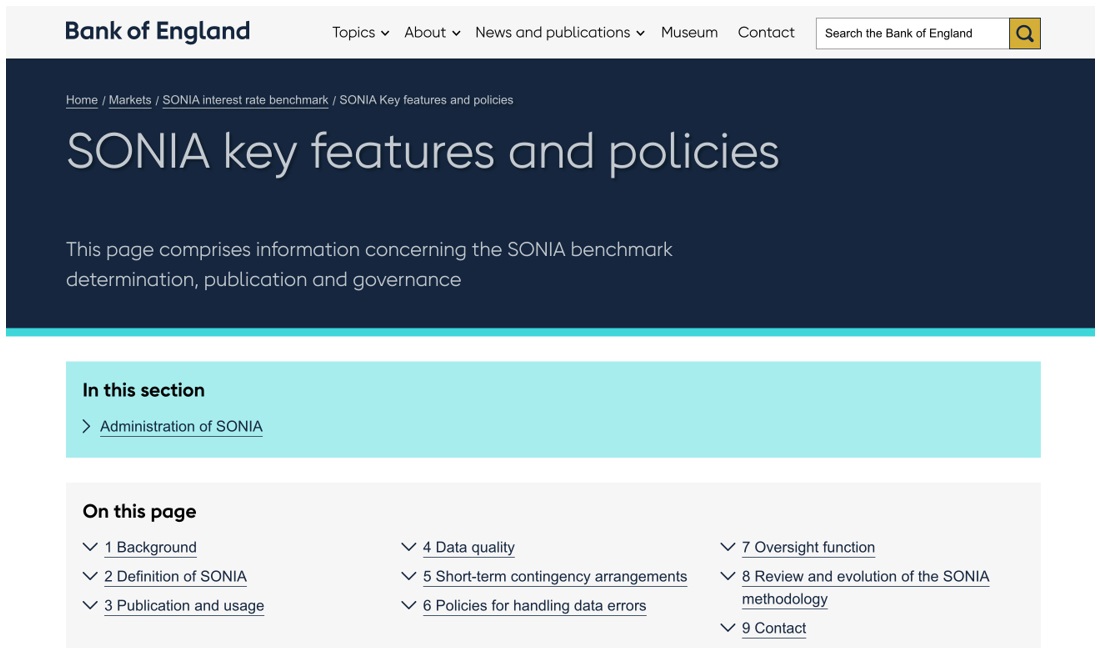Expand the Topics navigation menu
This screenshot has height=648, width=1100.
(x=361, y=33)
